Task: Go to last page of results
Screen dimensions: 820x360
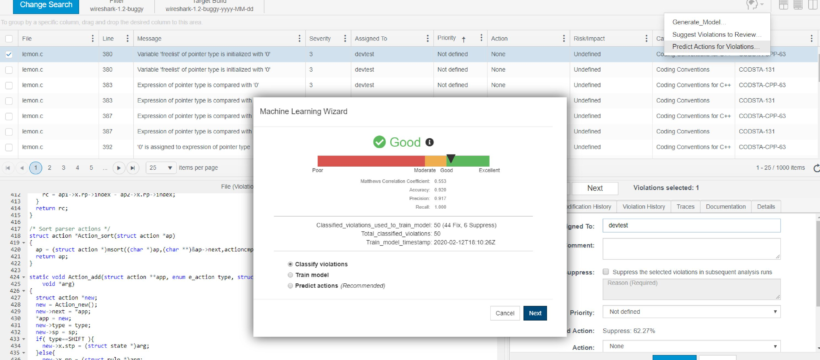Action: [x=133, y=168]
